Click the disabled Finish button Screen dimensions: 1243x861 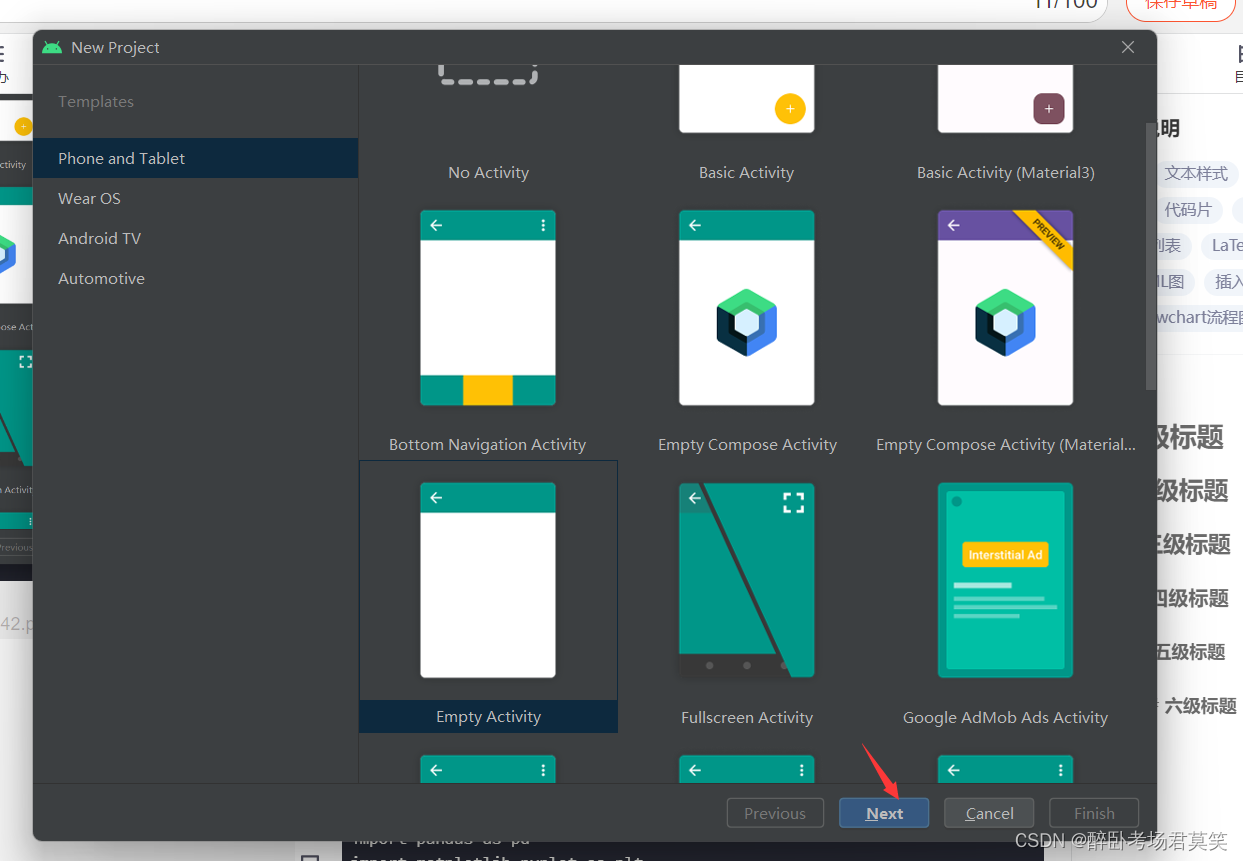pos(1094,813)
